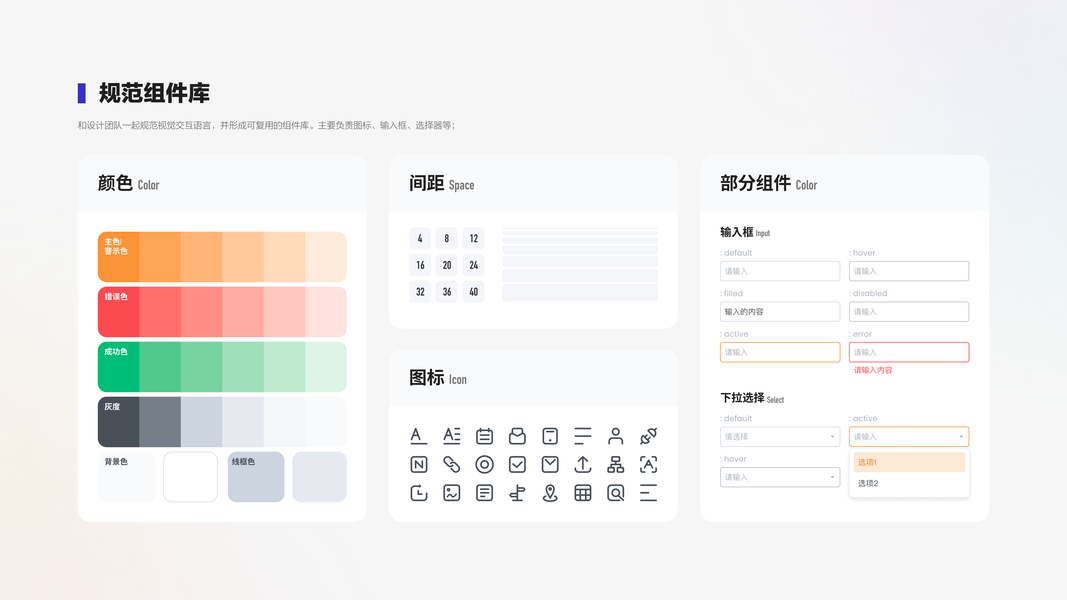This screenshot has height=600, width=1067.
Task: Click the plug connector icon
Action: (649, 435)
